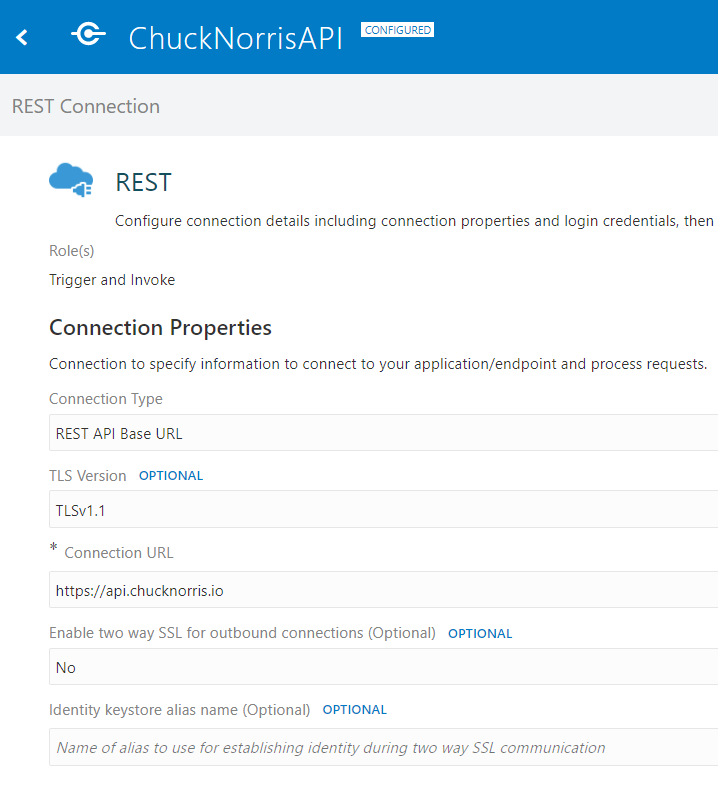Image resolution: width=718 pixels, height=789 pixels.
Task: Click the Role(s) label
Action: [71, 251]
